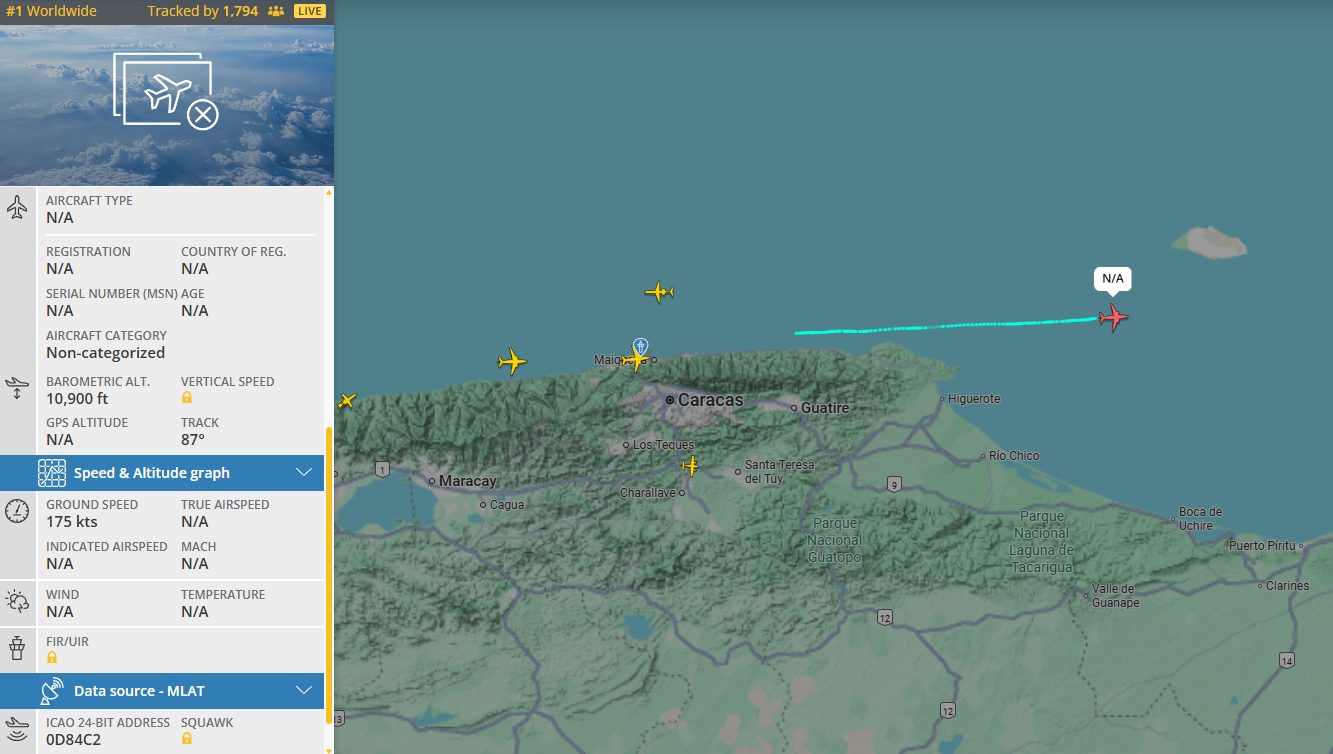Click the no-photo aircraft image placeholder

[x=167, y=92]
